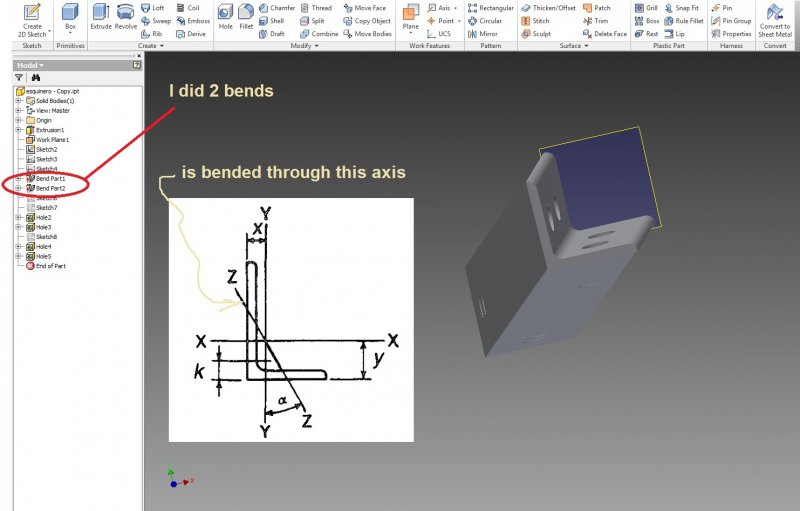Image resolution: width=800 pixels, height=511 pixels.
Task: Select esquinero - Copy.ipt root node
Action: click(48, 91)
